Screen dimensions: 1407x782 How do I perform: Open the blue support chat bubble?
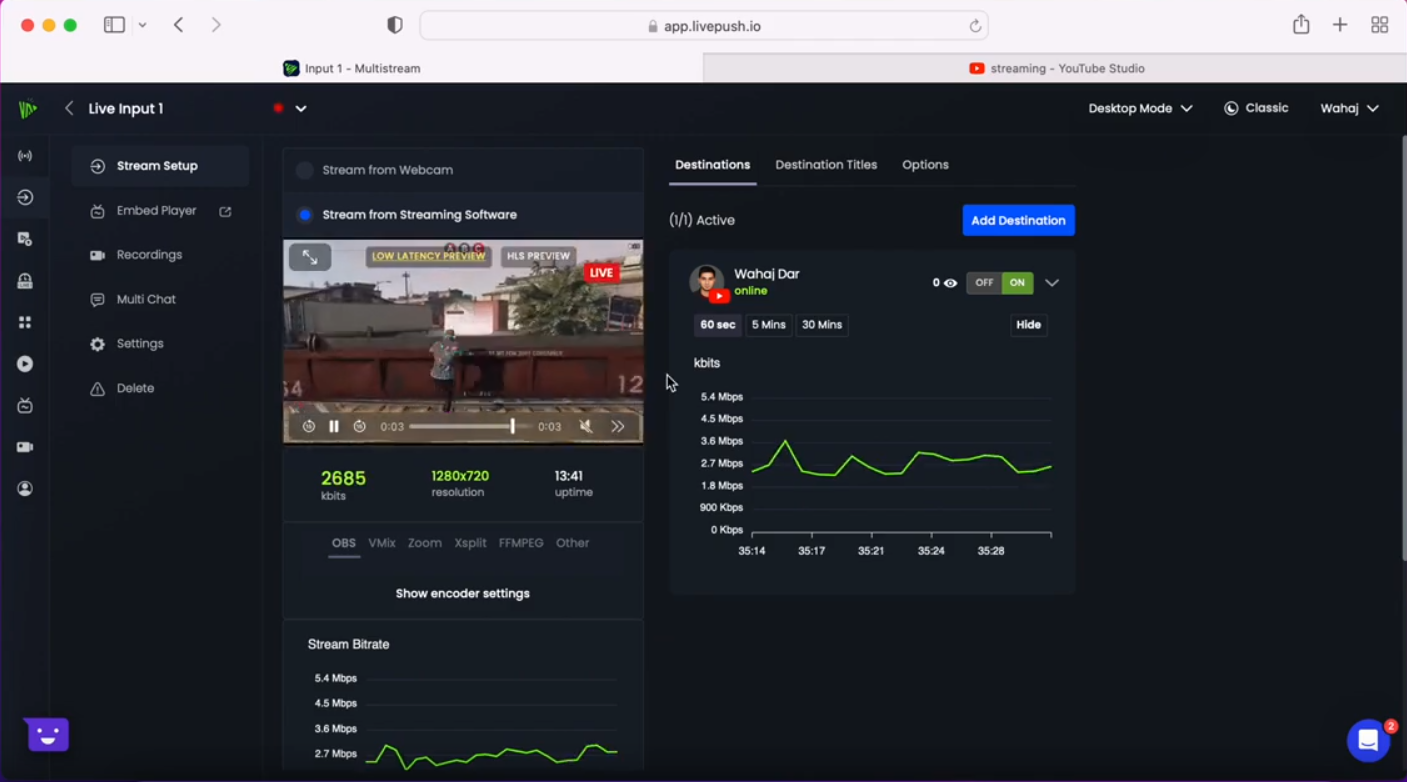[x=1368, y=741]
